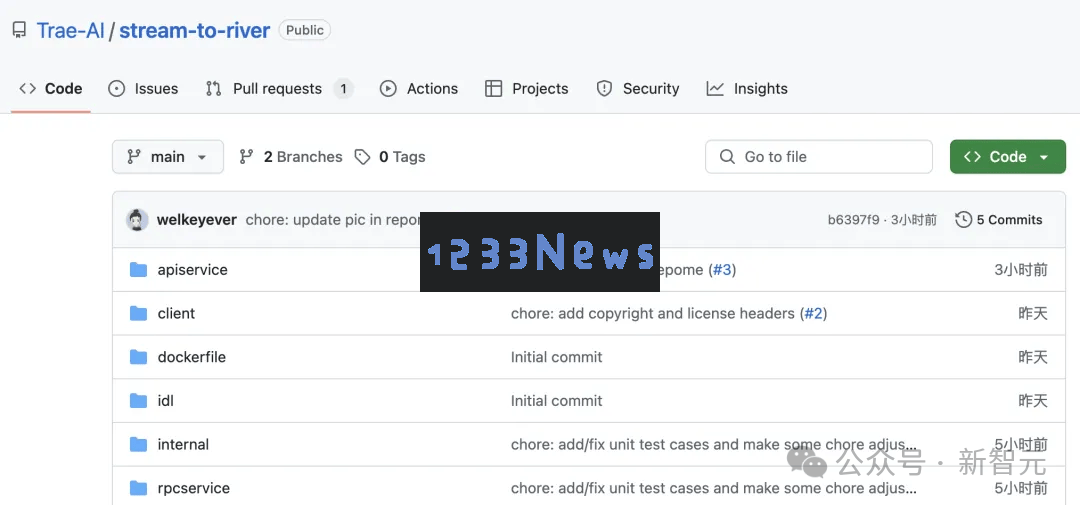Click the apiservice folder icon
This screenshot has height=505, width=1080.
click(138, 270)
